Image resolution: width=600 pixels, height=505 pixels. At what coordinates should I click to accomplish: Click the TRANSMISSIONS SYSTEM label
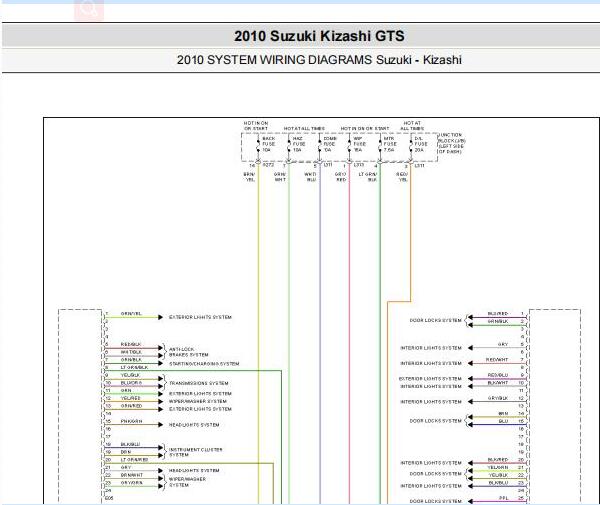199,383
